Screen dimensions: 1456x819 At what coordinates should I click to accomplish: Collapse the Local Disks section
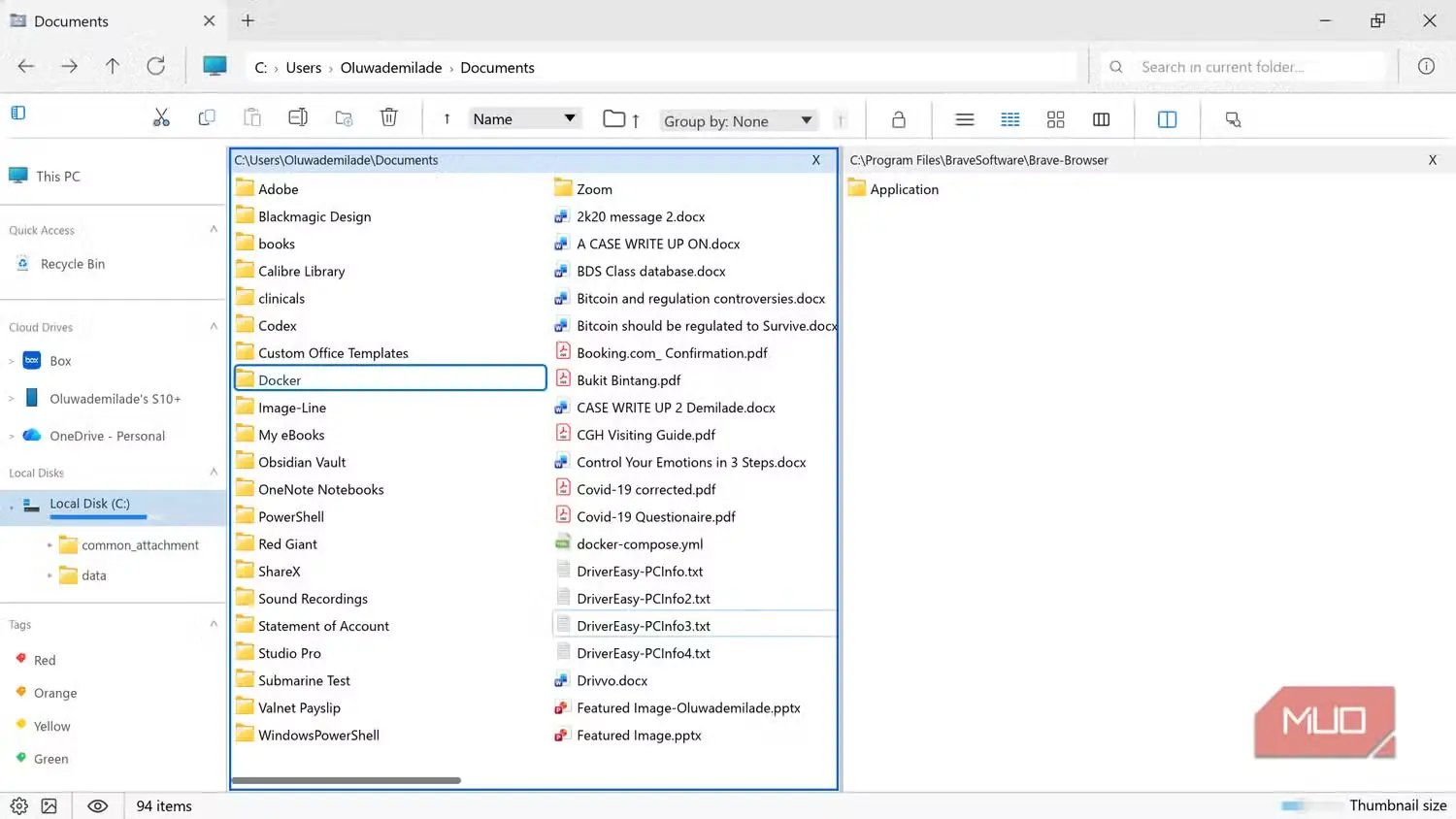click(x=214, y=472)
